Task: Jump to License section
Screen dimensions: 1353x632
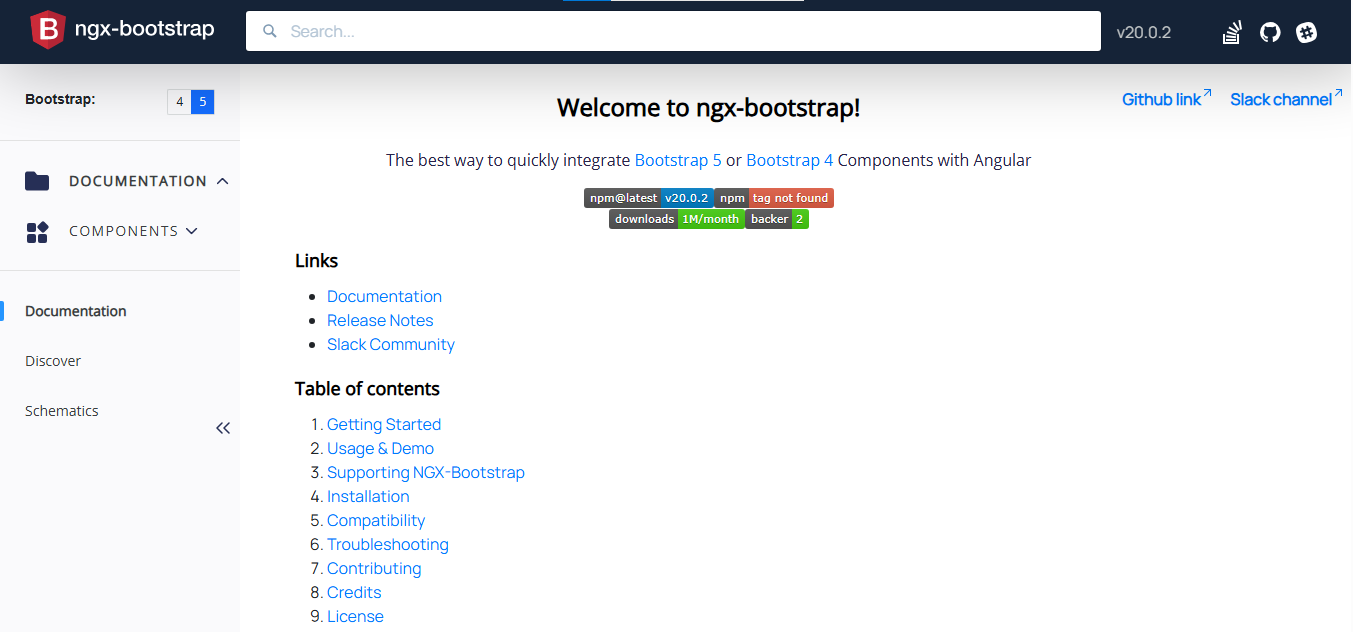Action: [x=355, y=616]
